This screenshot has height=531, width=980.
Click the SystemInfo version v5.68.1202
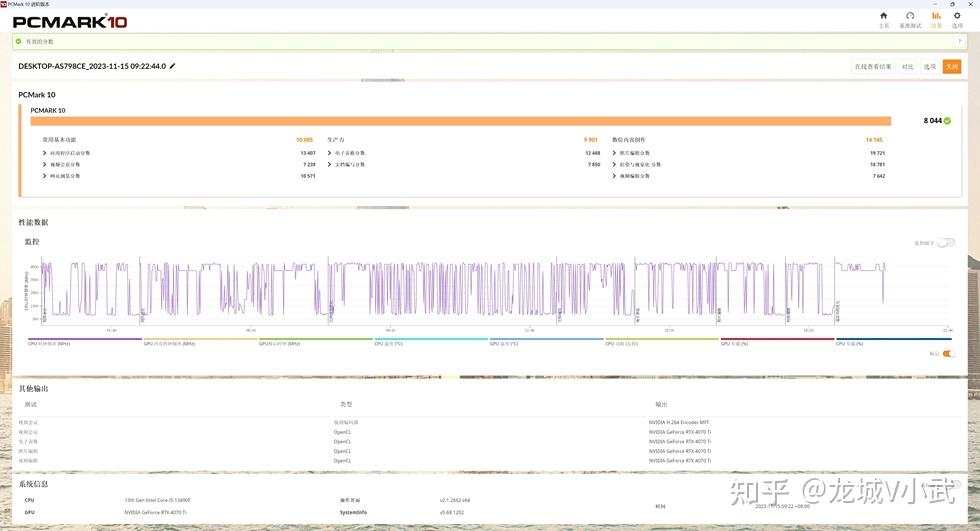[451, 512]
